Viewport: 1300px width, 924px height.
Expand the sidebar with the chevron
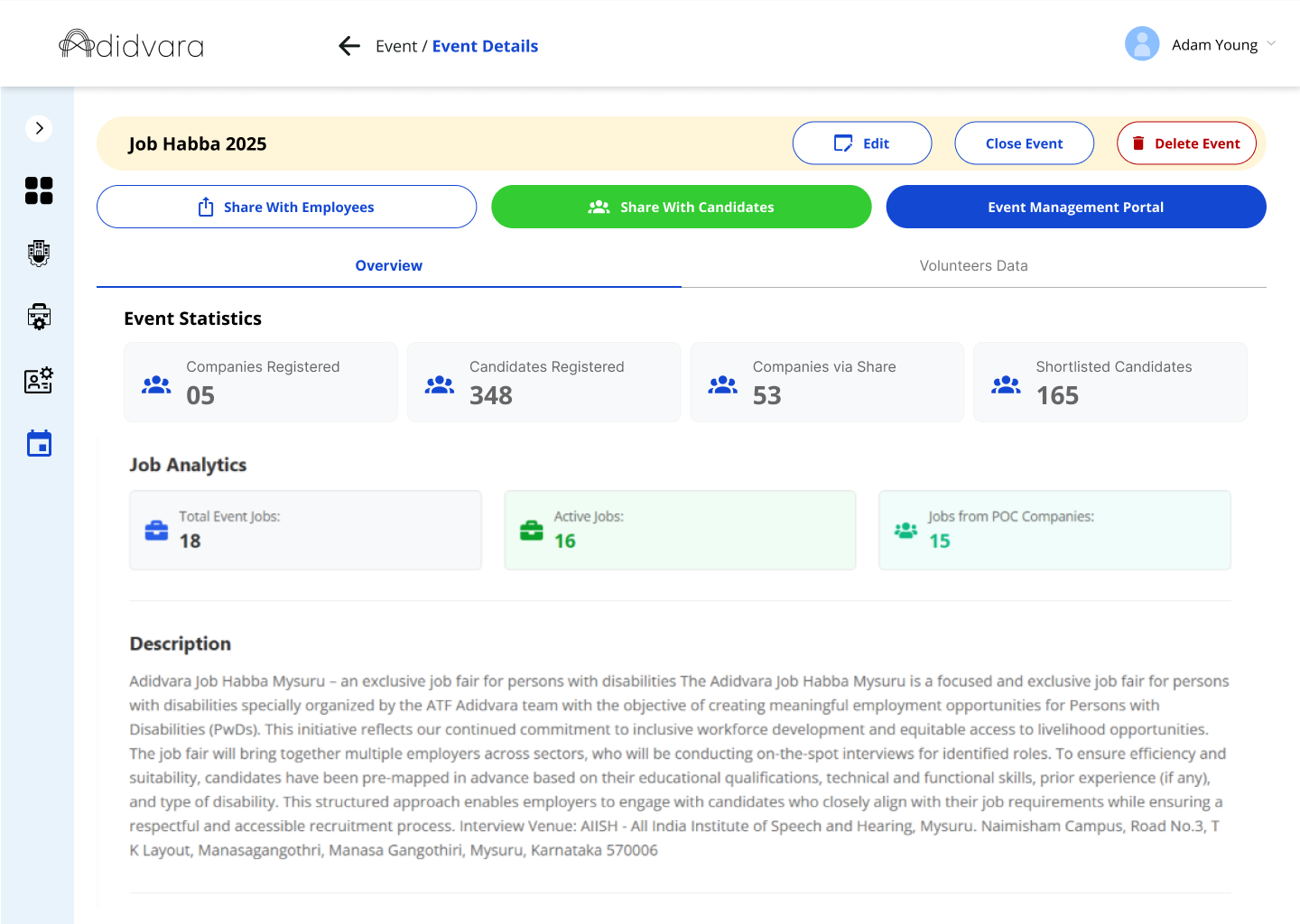(39, 128)
